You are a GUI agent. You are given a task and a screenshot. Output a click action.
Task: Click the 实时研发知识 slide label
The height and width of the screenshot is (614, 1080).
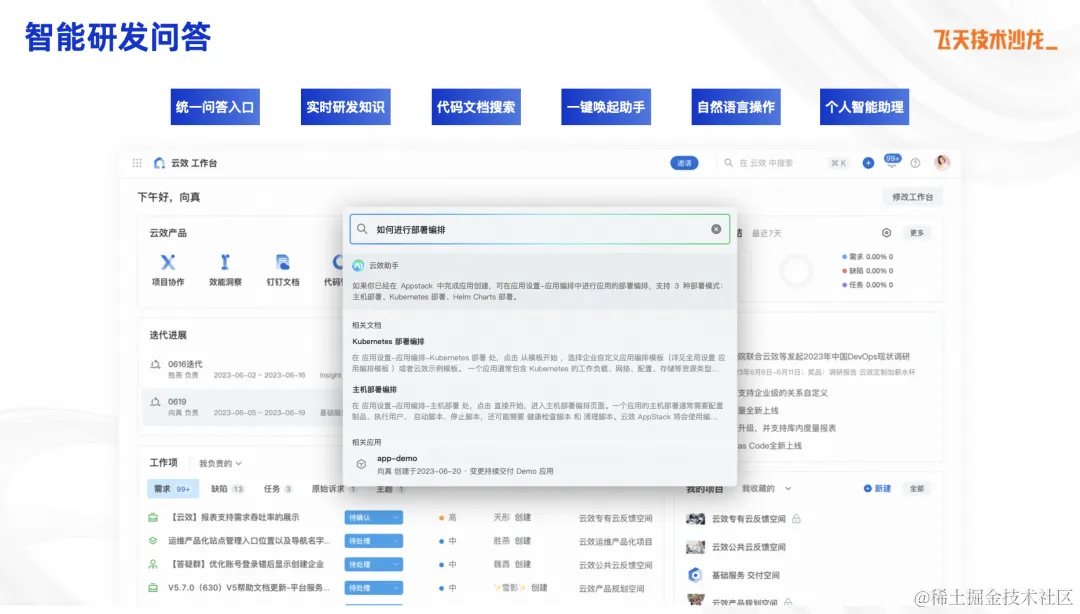point(346,107)
